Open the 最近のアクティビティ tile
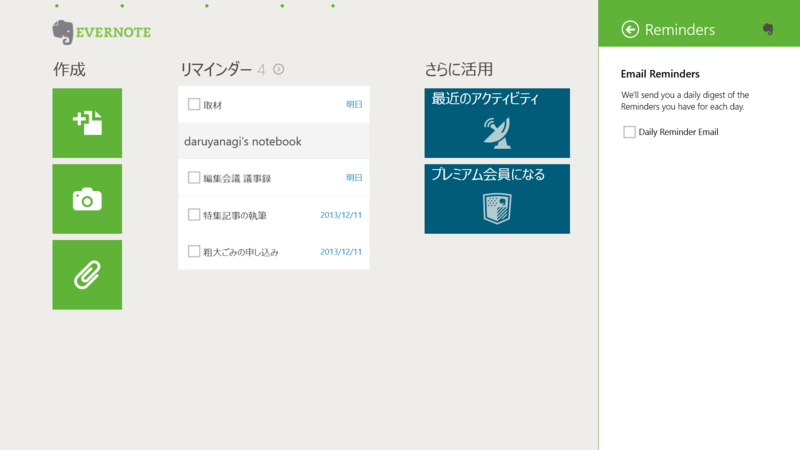Screen dimensions: 800x450 [x=497, y=123]
